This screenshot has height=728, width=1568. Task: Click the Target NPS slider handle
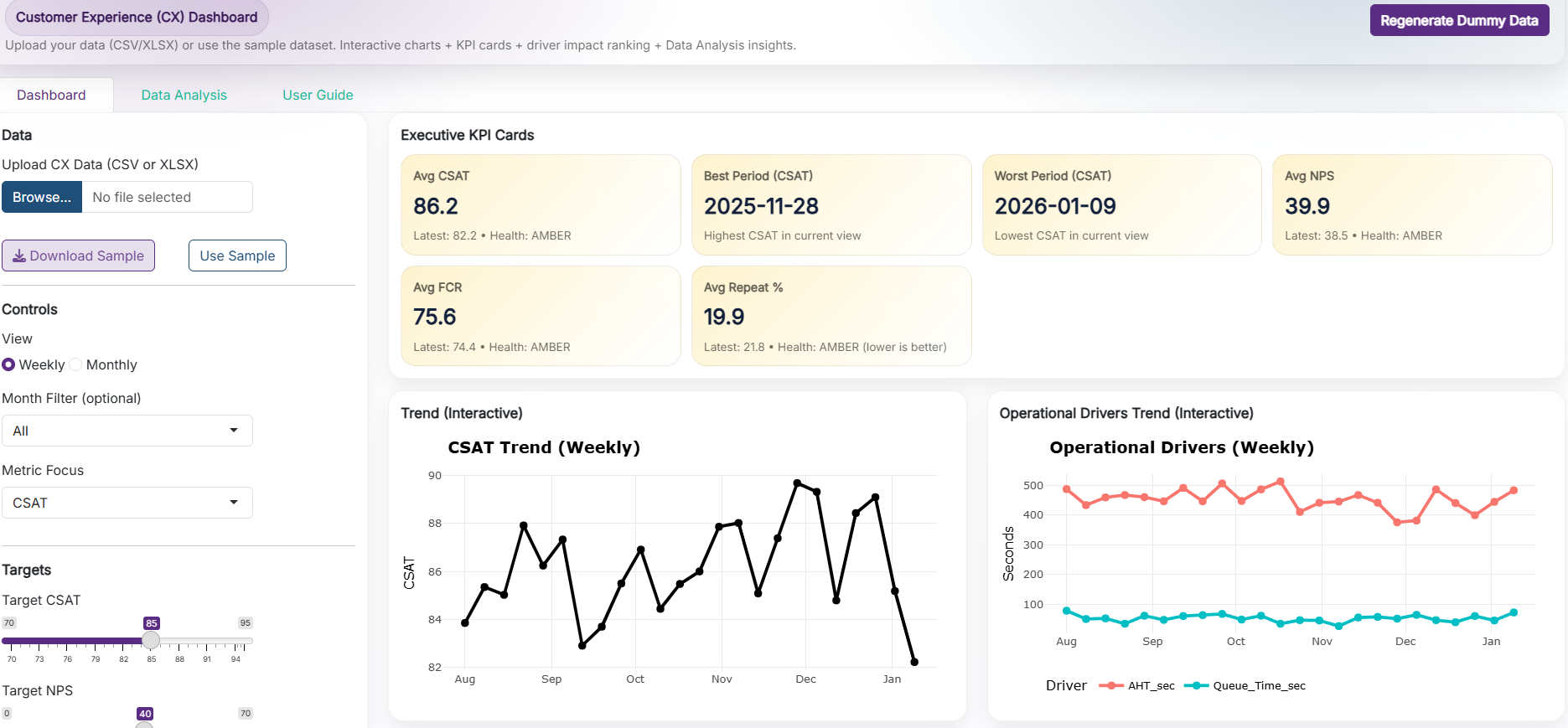[x=144, y=725]
